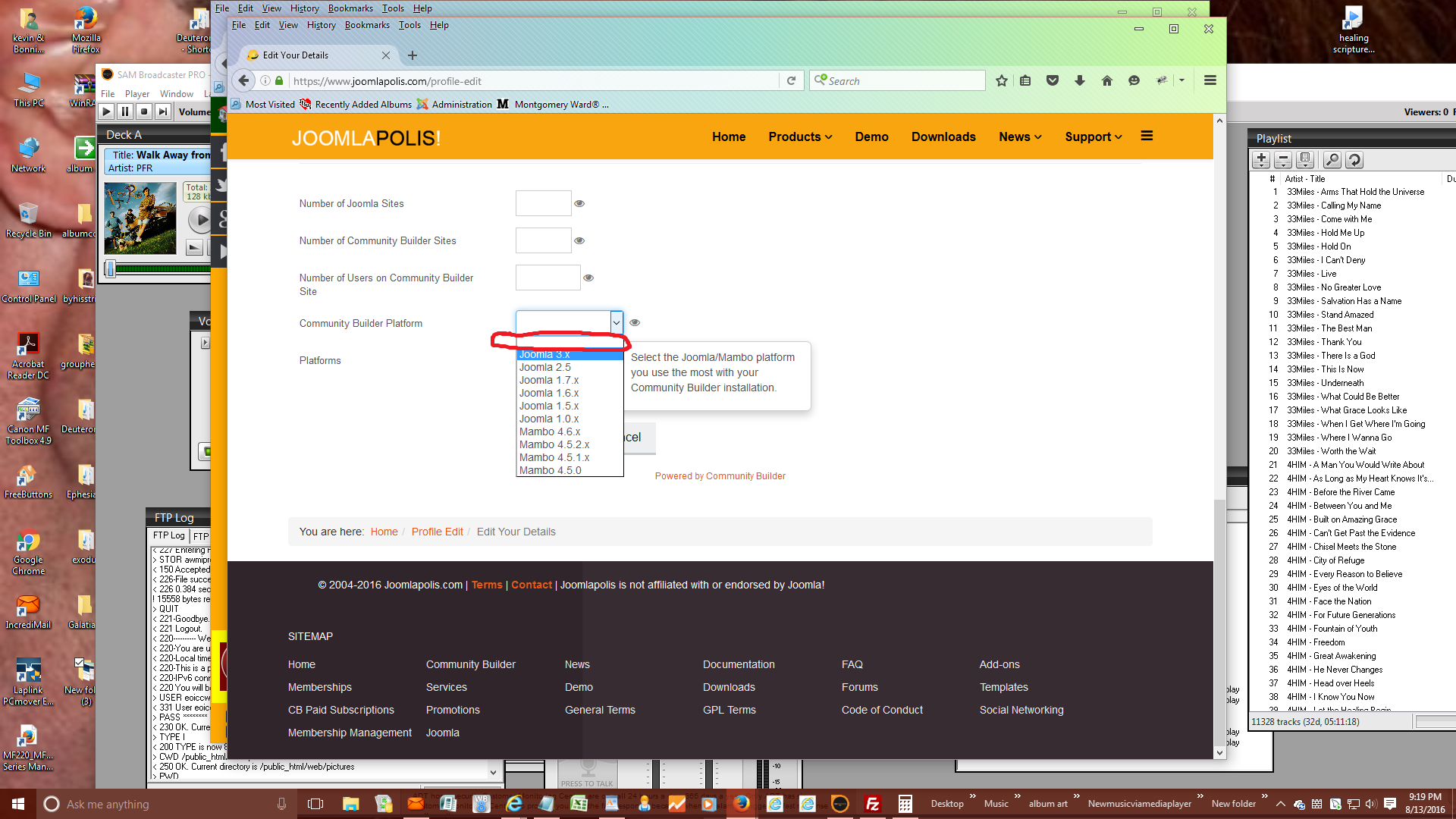Toggle visibility for Number of Users field

coord(588,278)
